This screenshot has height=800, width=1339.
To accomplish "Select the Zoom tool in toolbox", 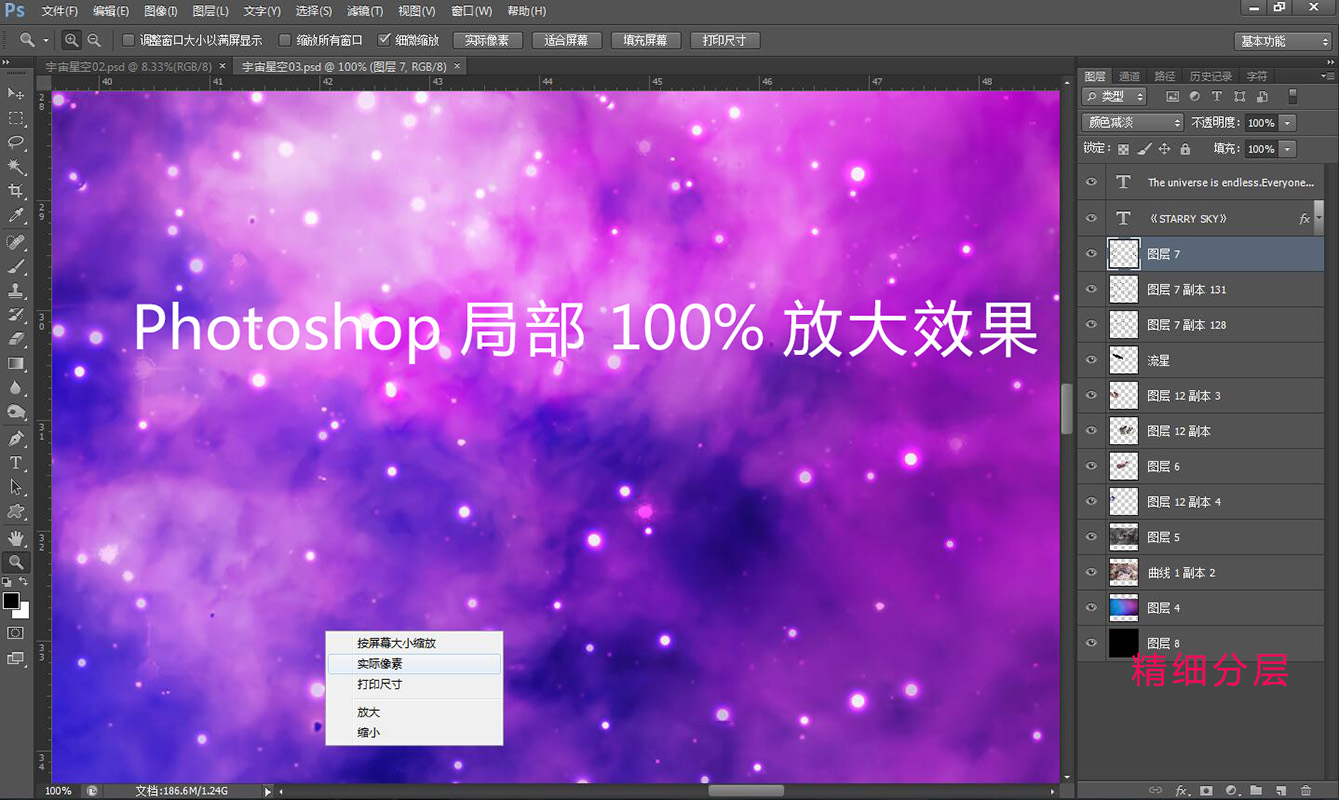I will pyautogui.click(x=16, y=563).
